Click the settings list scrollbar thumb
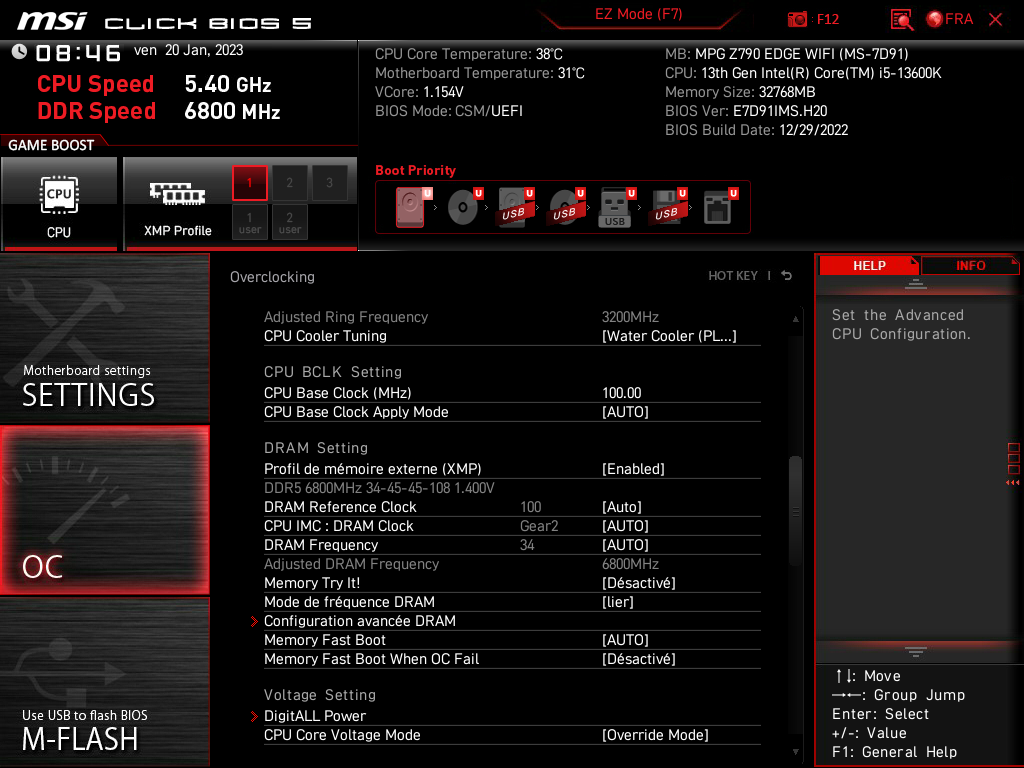 (x=795, y=511)
